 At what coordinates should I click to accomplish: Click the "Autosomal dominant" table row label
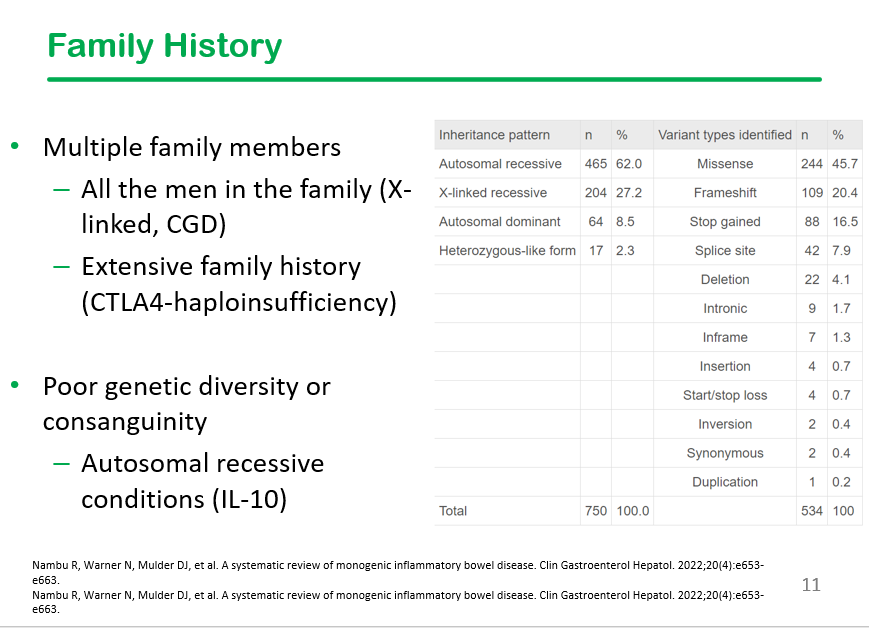coord(499,222)
